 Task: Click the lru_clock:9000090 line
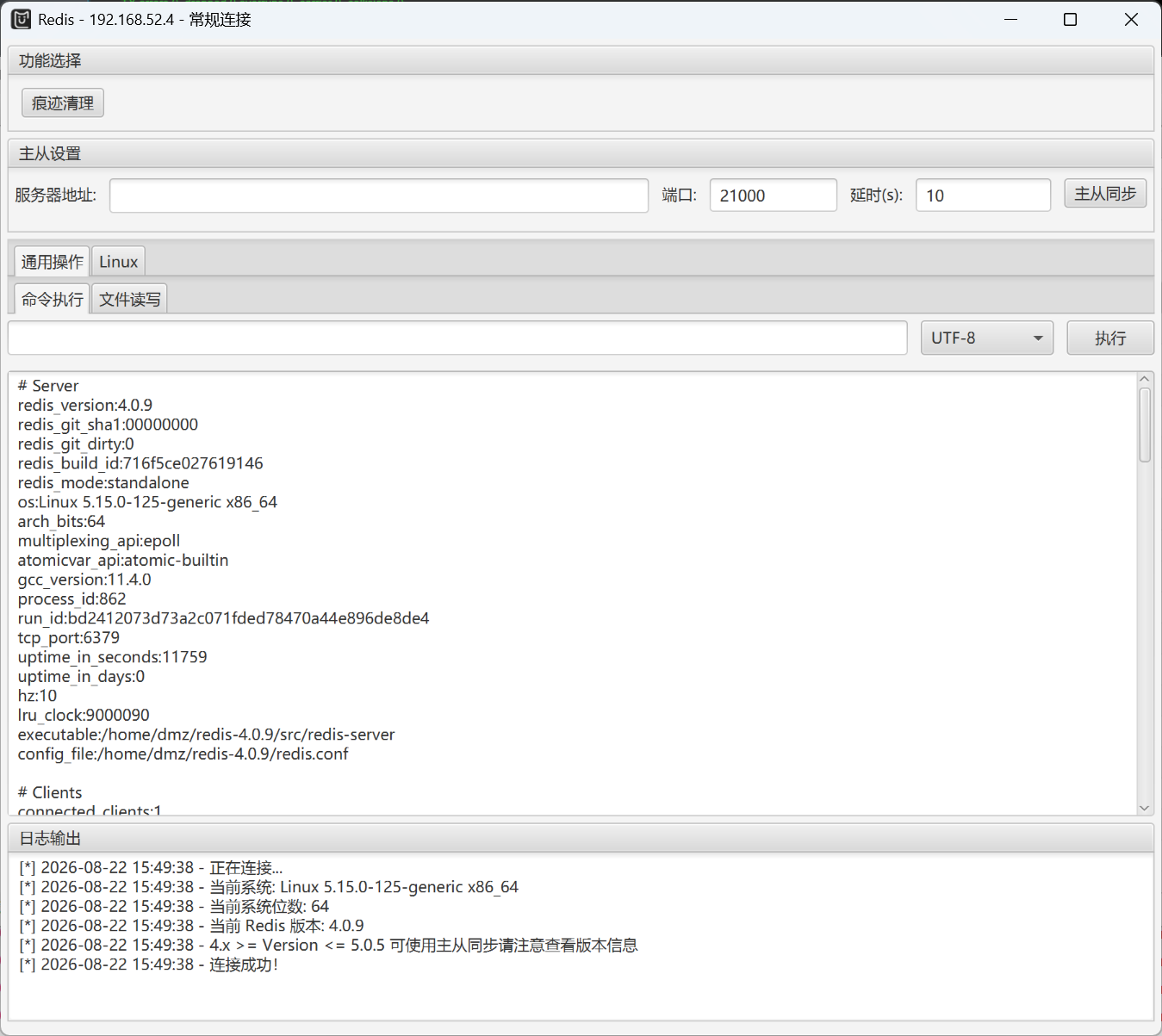[x=84, y=716]
